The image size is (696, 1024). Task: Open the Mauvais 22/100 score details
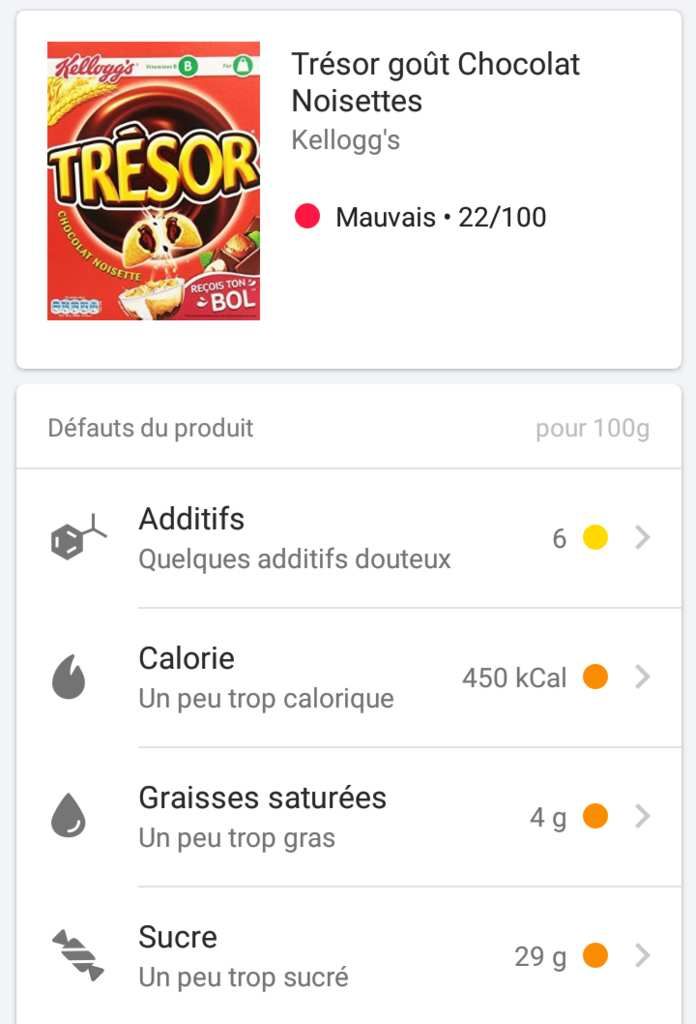[441, 217]
